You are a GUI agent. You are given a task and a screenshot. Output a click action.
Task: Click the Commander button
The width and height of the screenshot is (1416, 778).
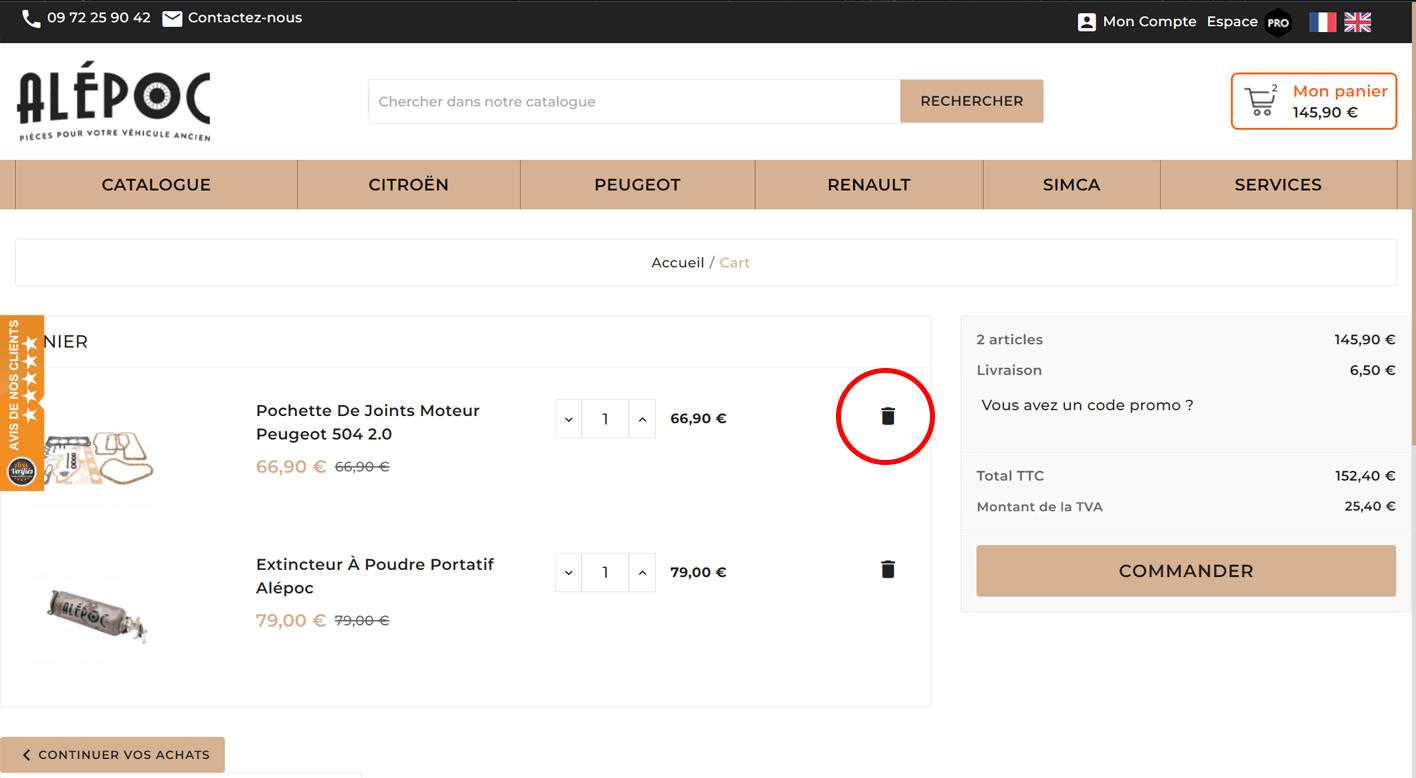point(1185,571)
